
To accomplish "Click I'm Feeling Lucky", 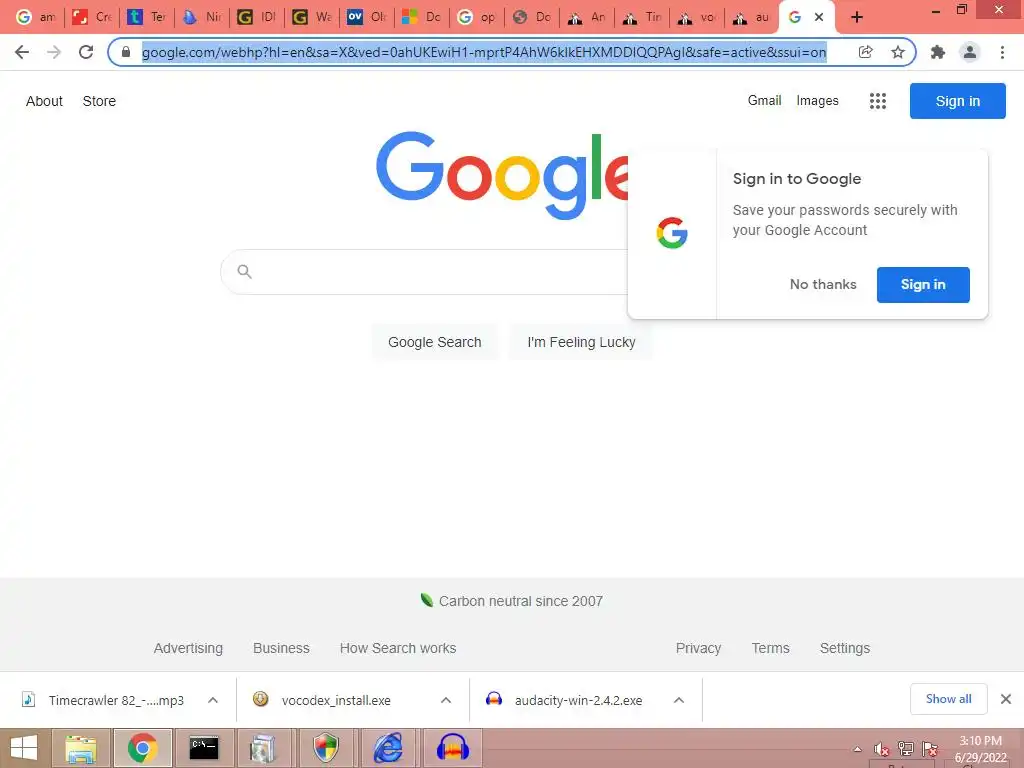I will click(x=581, y=342).
